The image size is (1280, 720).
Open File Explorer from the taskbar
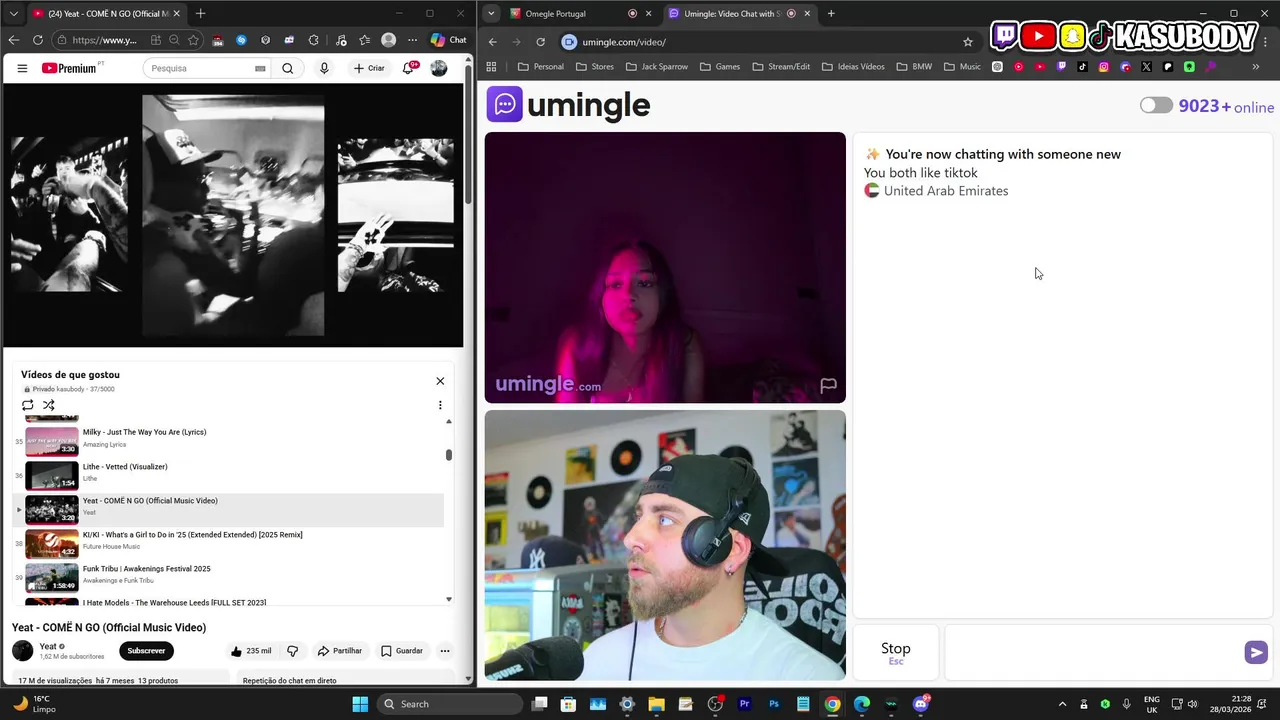pyautogui.click(x=656, y=704)
